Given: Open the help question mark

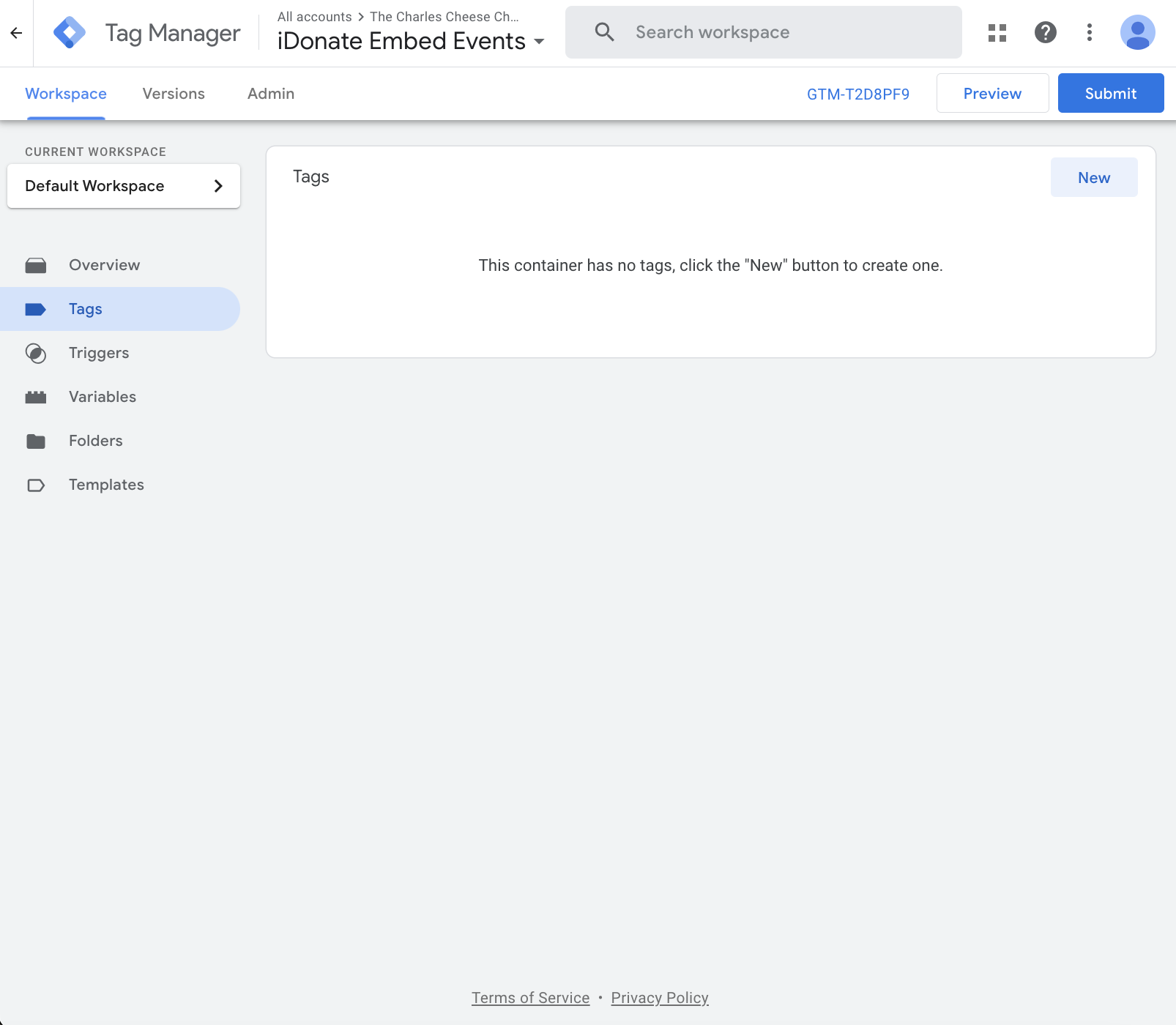Looking at the screenshot, I should 1046,32.
